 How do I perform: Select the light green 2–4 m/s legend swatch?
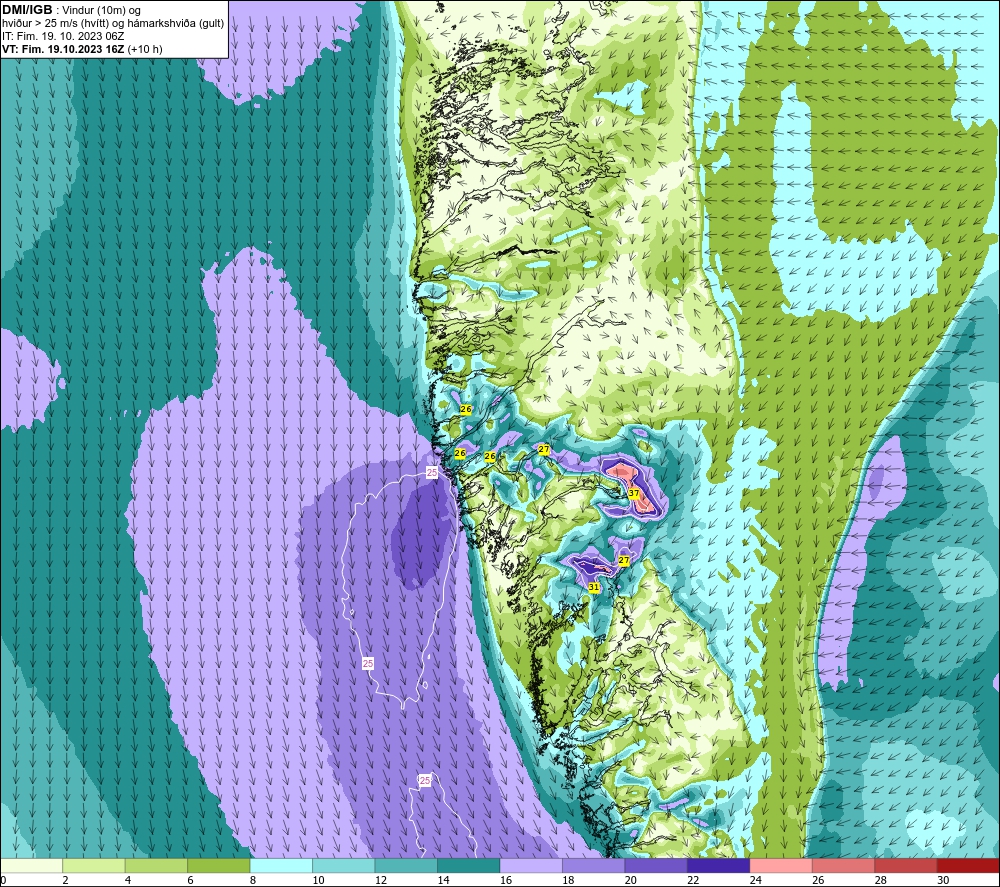[94, 865]
